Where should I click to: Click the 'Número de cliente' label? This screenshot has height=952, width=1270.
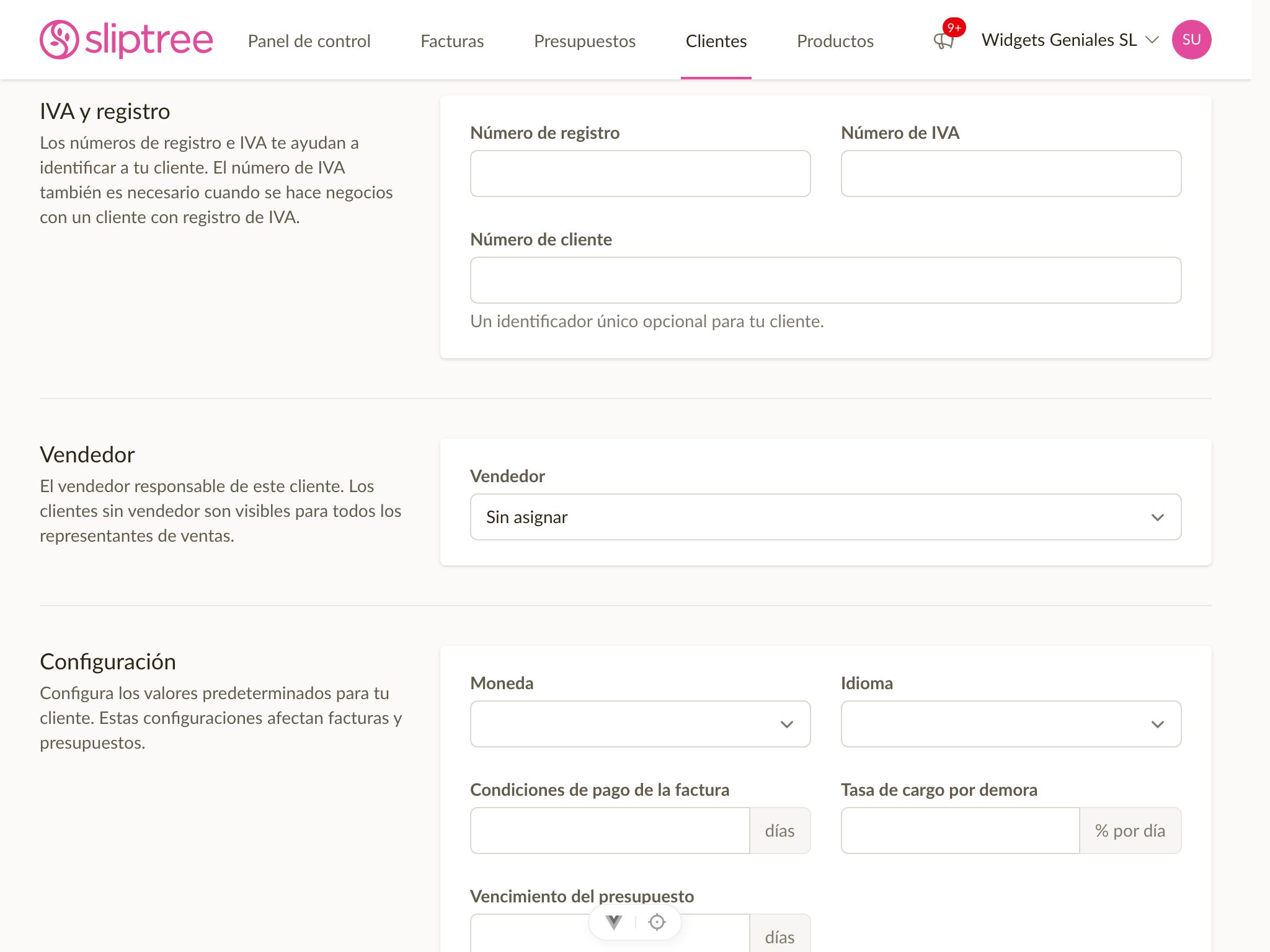pos(541,239)
